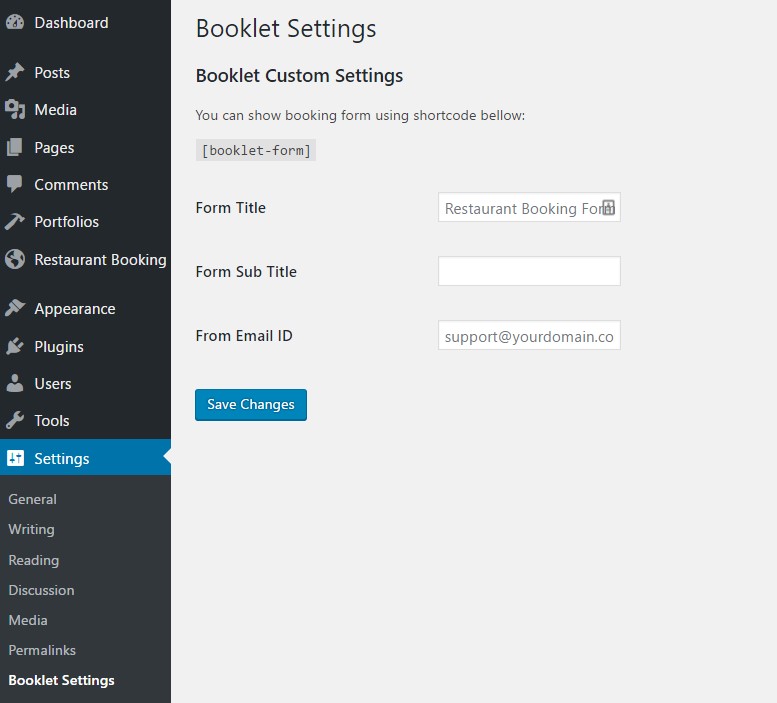Click the Appearance paintbrush icon

[15, 309]
